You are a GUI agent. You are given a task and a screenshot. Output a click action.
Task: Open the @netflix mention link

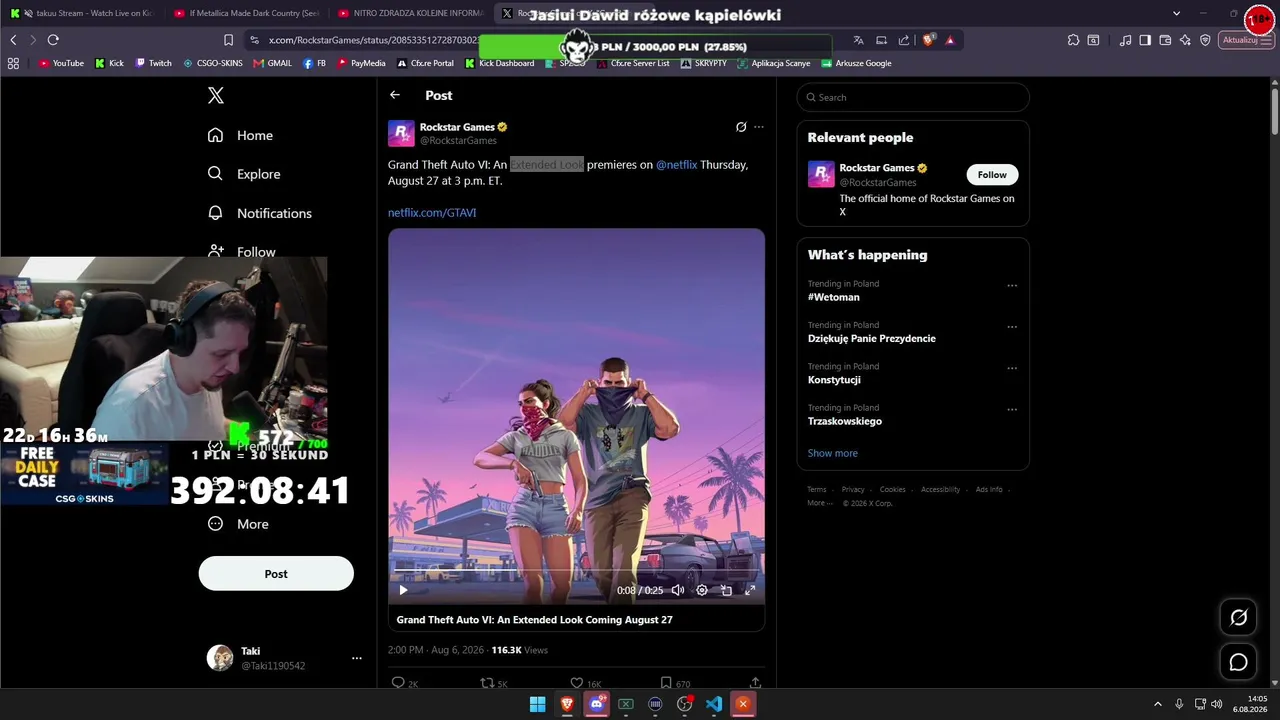pos(677,165)
